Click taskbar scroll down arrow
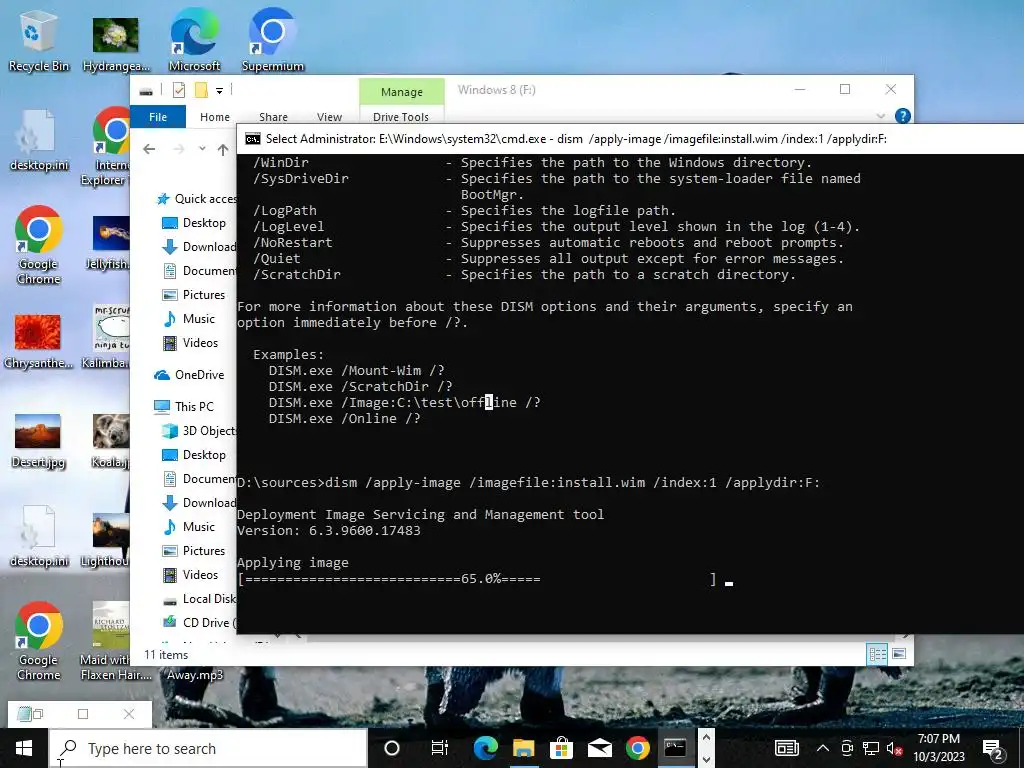1024x768 pixels. coord(706,759)
